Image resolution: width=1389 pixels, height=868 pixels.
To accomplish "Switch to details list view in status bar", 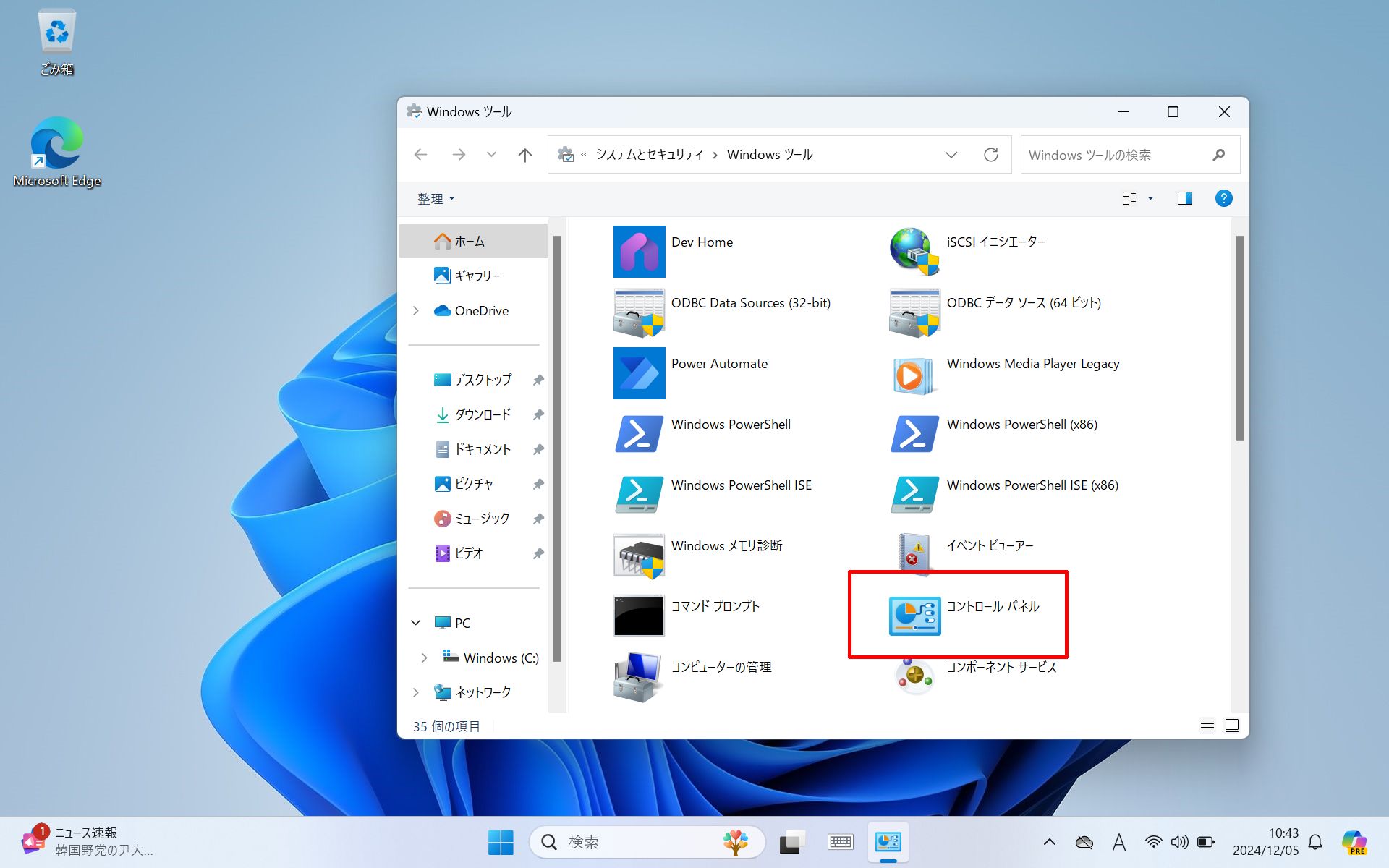I will [x=1207, y=726].
